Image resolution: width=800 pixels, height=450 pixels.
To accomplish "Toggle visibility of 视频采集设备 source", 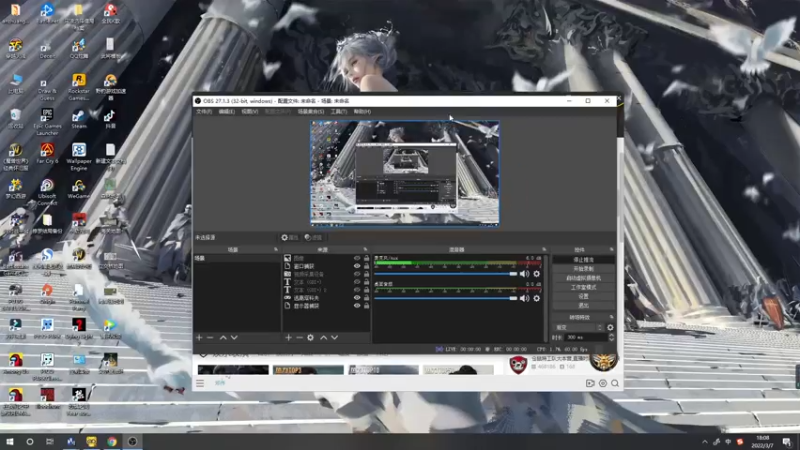I will point(357,274).
